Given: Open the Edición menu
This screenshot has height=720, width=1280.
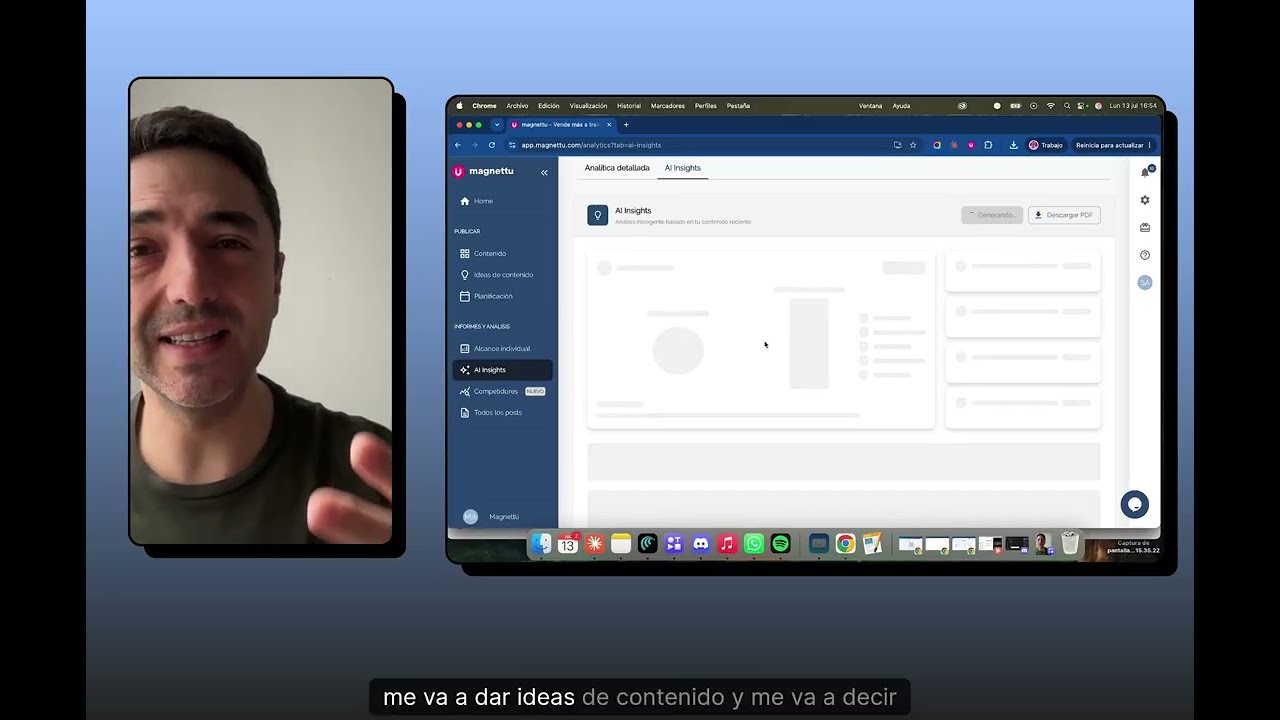Looking at the screenshot, I should [549, 106].
